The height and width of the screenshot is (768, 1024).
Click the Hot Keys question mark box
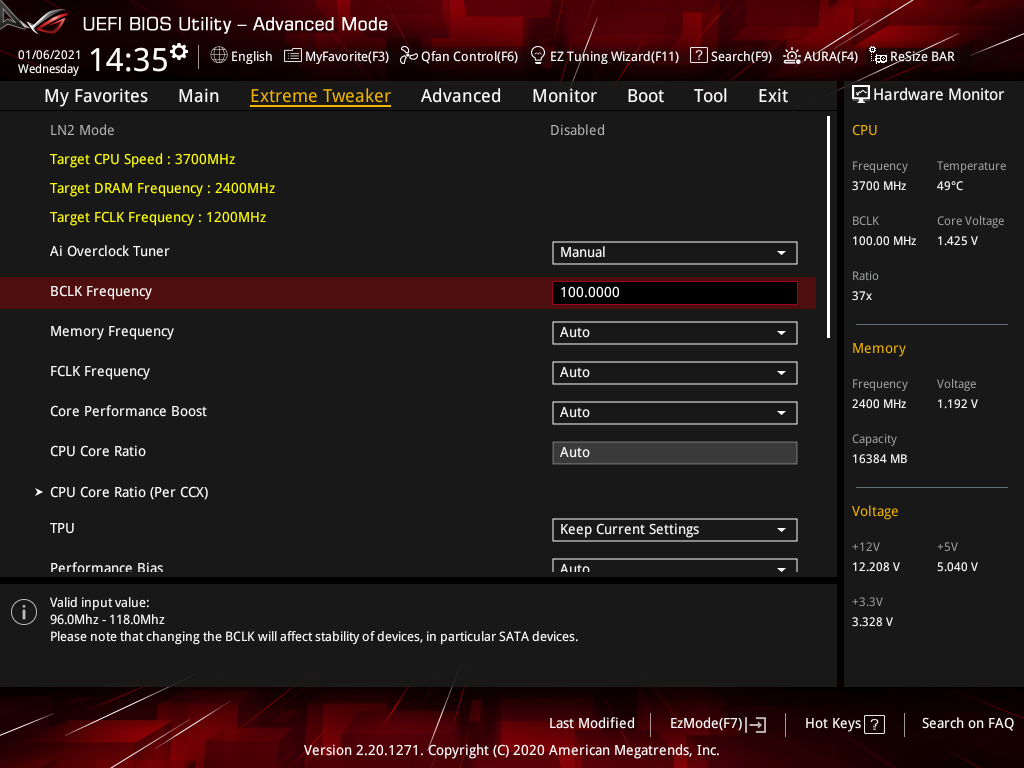874,724
